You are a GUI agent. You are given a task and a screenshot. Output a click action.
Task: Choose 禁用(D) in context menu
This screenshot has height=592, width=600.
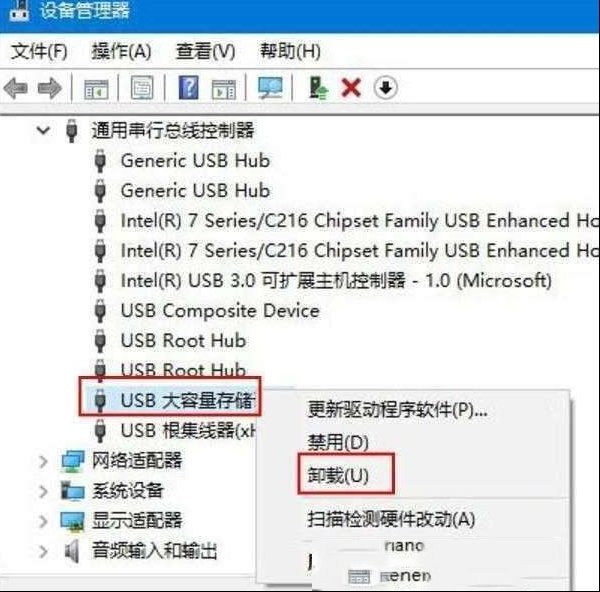(x=338, y=442)
